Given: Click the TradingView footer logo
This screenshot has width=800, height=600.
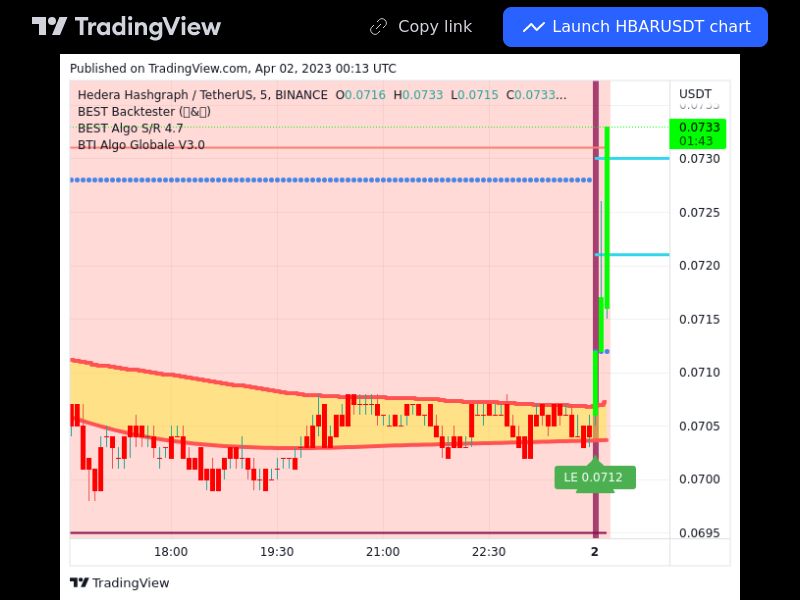Looking at the screenshot, I should (119, 583).
